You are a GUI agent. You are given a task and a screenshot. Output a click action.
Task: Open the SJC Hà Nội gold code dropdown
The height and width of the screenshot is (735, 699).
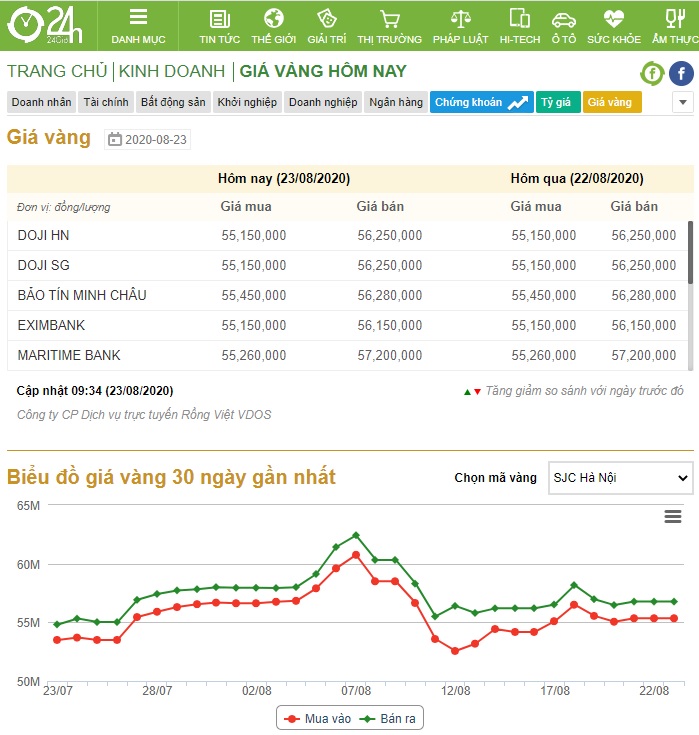click(621, 478)
